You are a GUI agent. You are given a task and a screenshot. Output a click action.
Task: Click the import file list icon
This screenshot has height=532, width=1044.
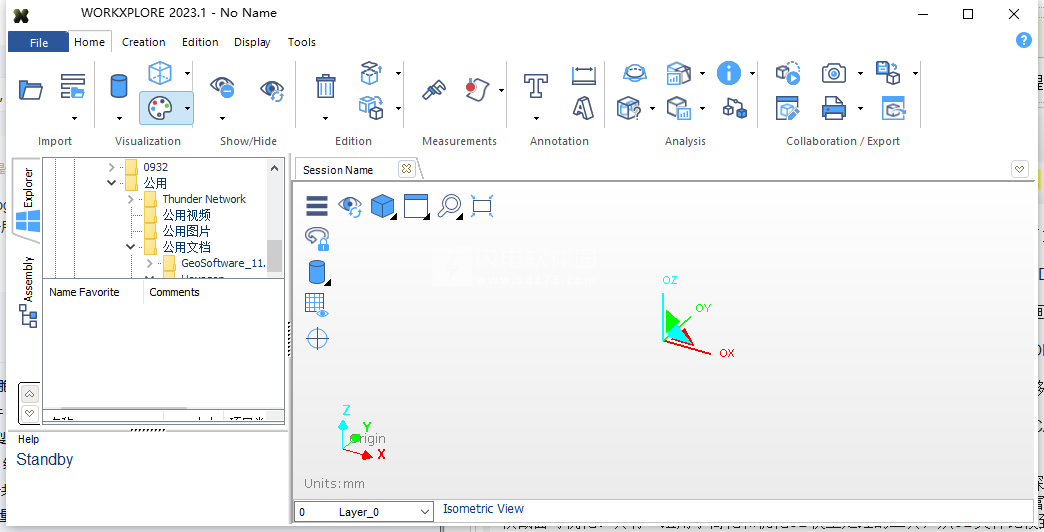coord(73,86)
